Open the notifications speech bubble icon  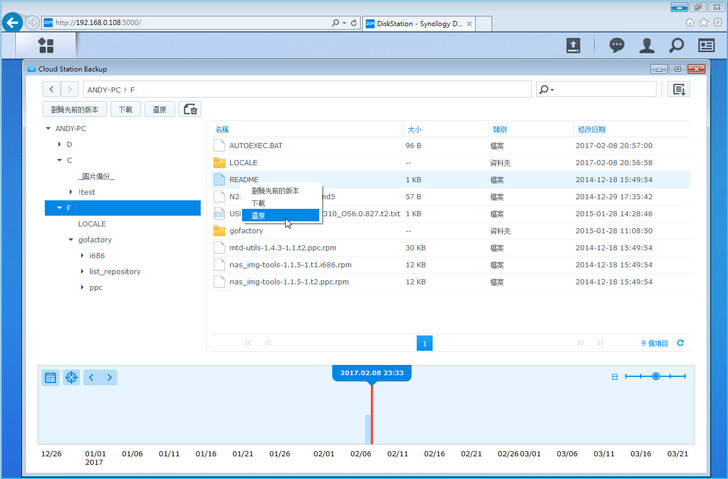click(x=617, y=45)
